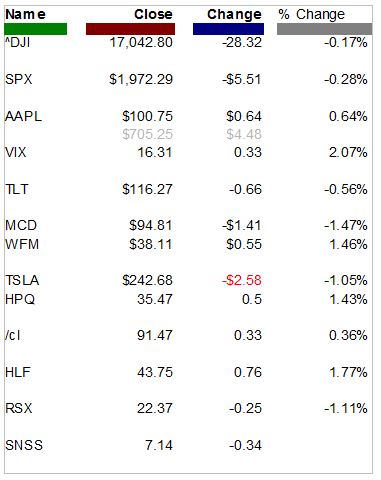
Task: Click the navy blue bar under Change
Action: point(228,29)
